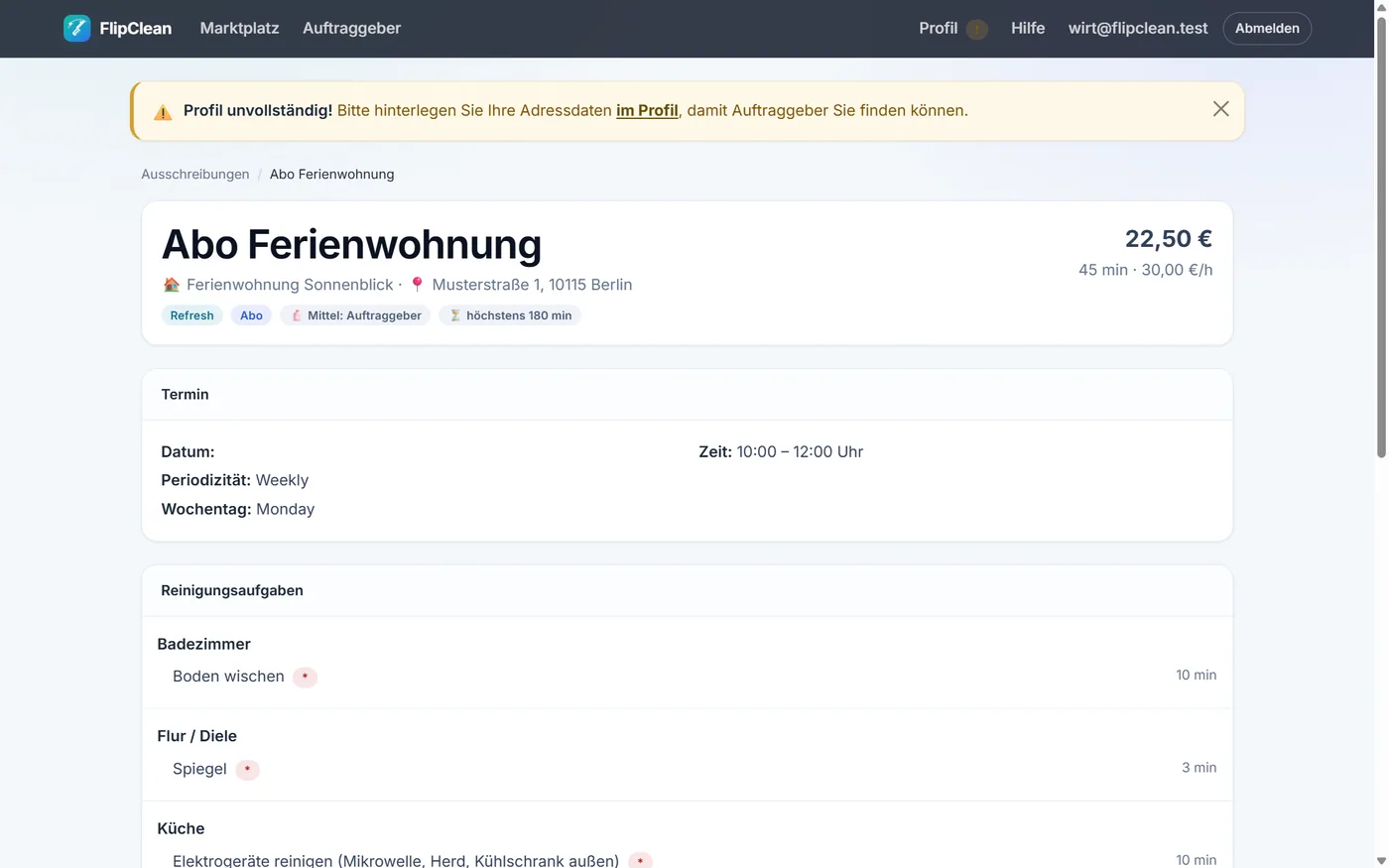Image resolution: width=1389 pixels, height=868 pixels.
Task: Click the höchstens 180 min tag
Action: pos(510,315)
